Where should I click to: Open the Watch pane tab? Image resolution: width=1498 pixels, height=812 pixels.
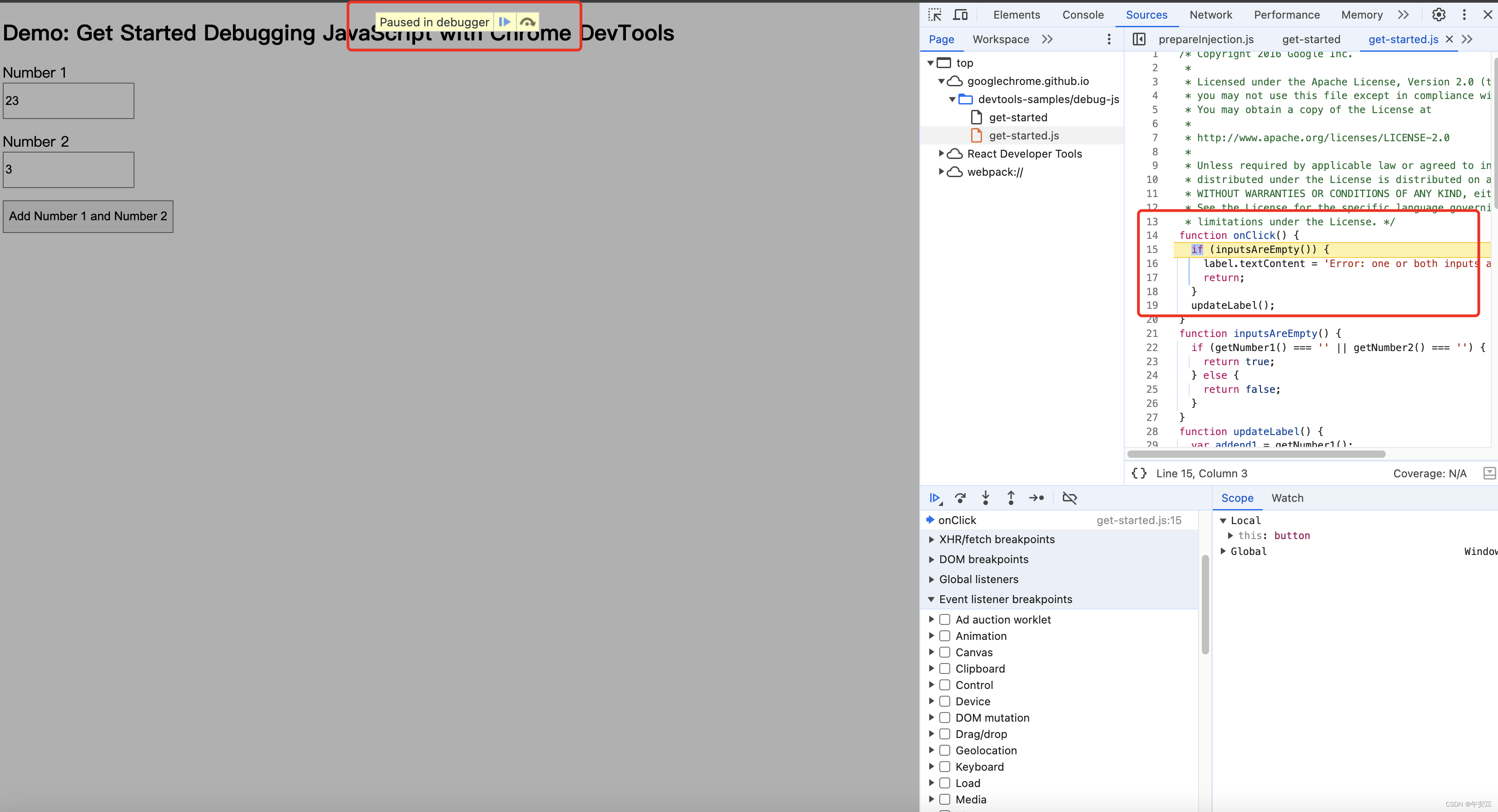(1288, 498)
